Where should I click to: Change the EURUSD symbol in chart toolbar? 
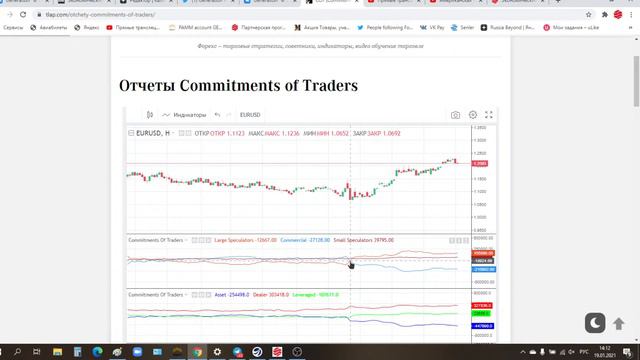[250, 115]
